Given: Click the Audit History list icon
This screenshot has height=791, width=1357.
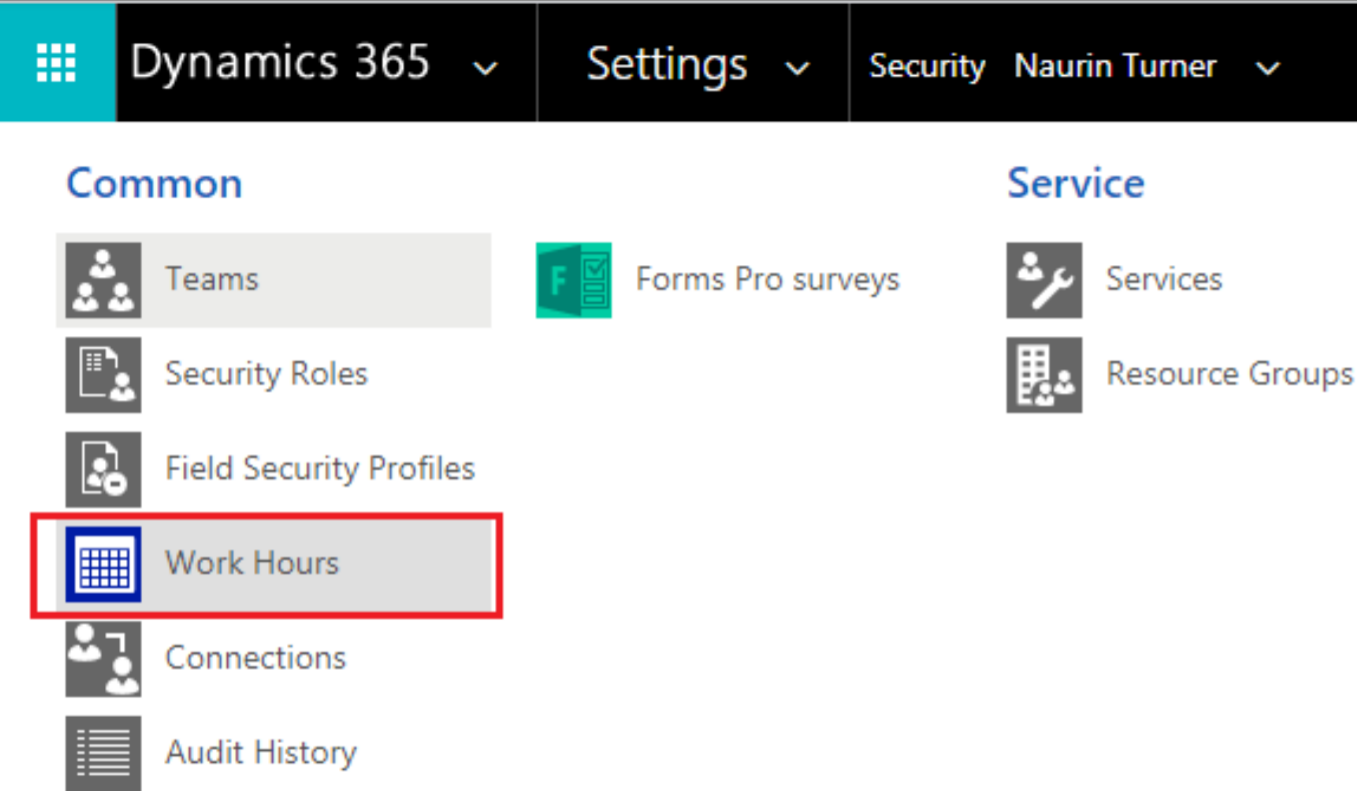Looking at the screenshot, I should click(x=103, y=753).
